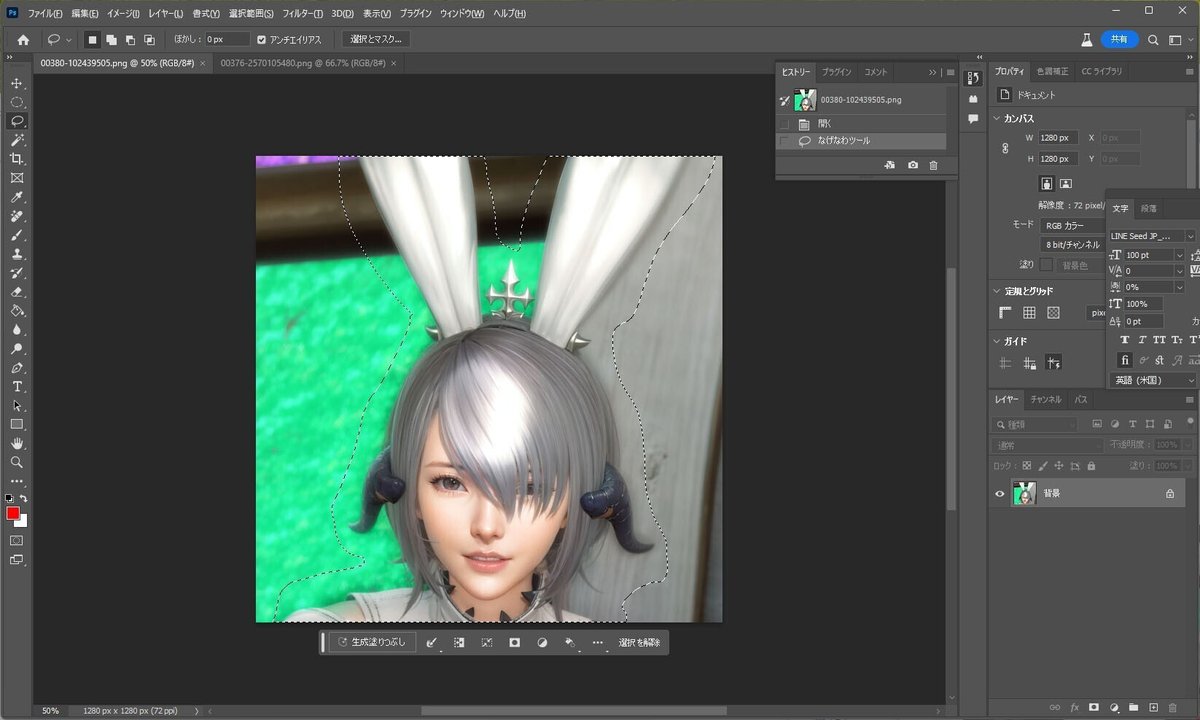Collapse the ガイド section
The height and width of the screenshot is (720, 1200).
(997, 341)
